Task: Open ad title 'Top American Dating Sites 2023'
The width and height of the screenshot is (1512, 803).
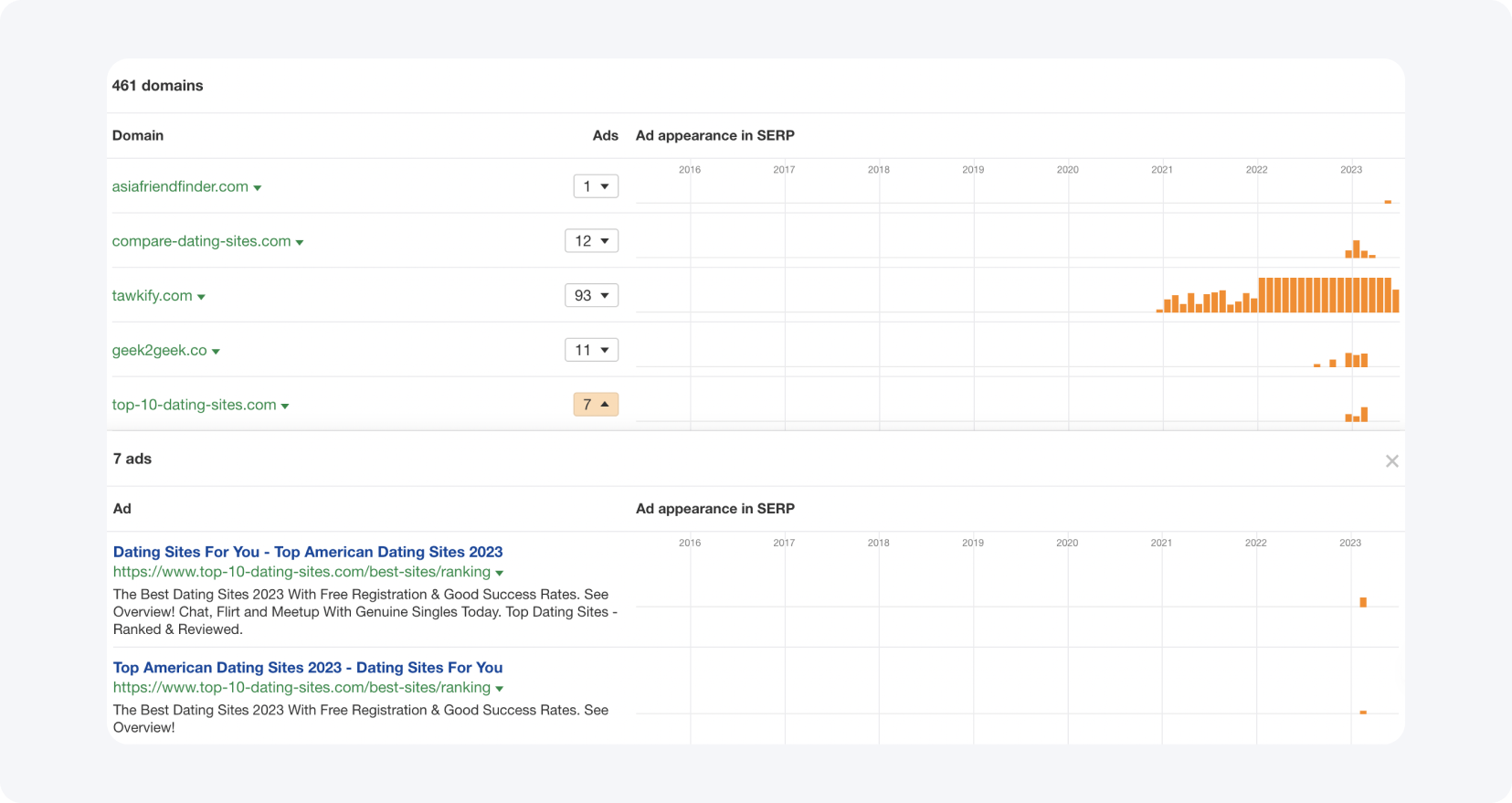Action: (308, 668)
